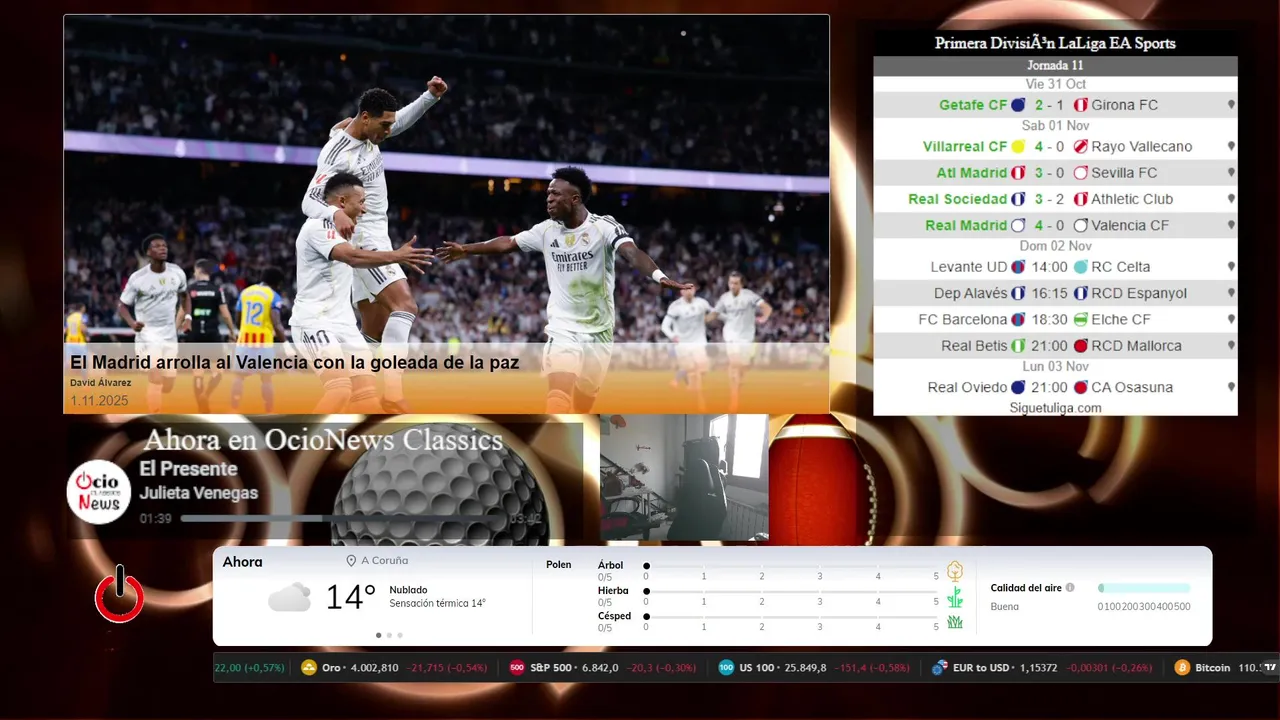
Task: Click the Real Sociedad team name
Action: (957, 199)
